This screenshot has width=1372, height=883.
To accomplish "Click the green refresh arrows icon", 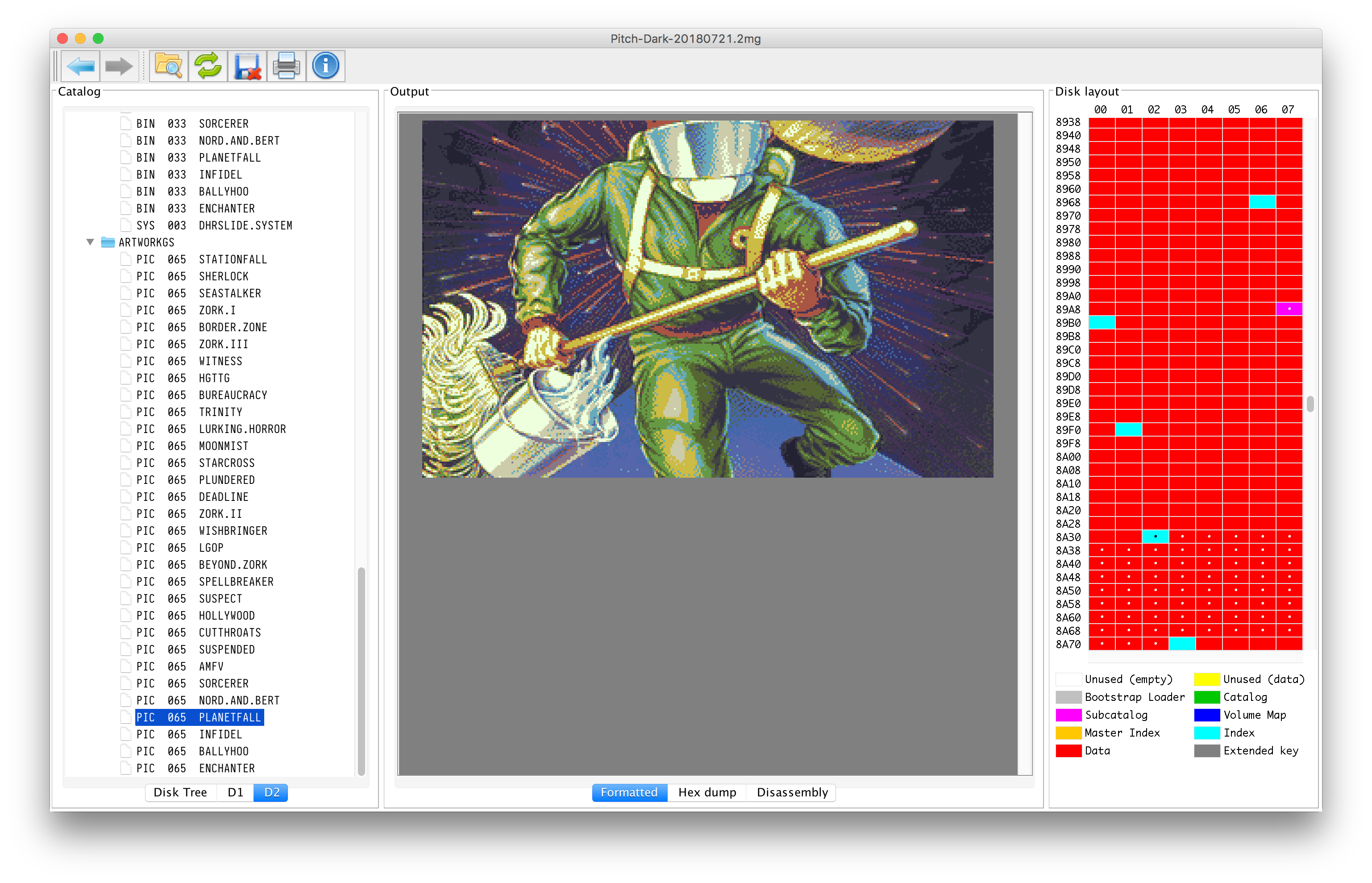I will tap(208, 66).
